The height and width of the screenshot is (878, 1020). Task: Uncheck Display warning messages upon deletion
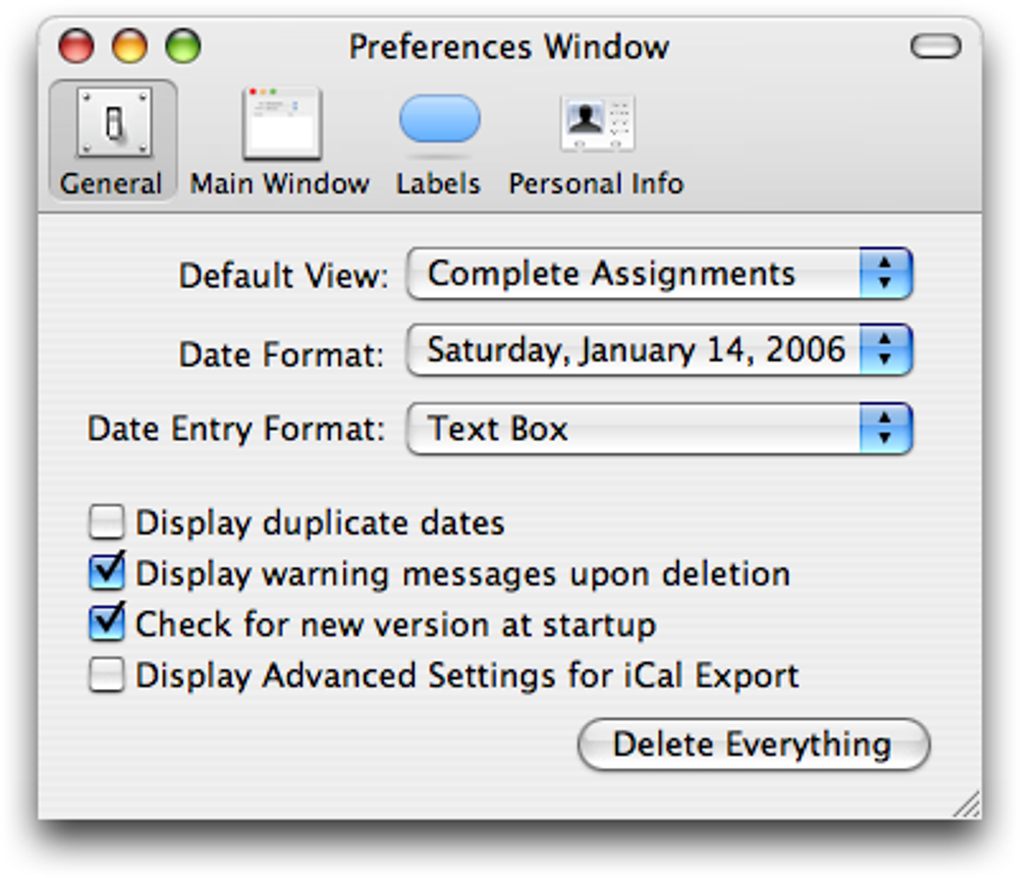106,573
